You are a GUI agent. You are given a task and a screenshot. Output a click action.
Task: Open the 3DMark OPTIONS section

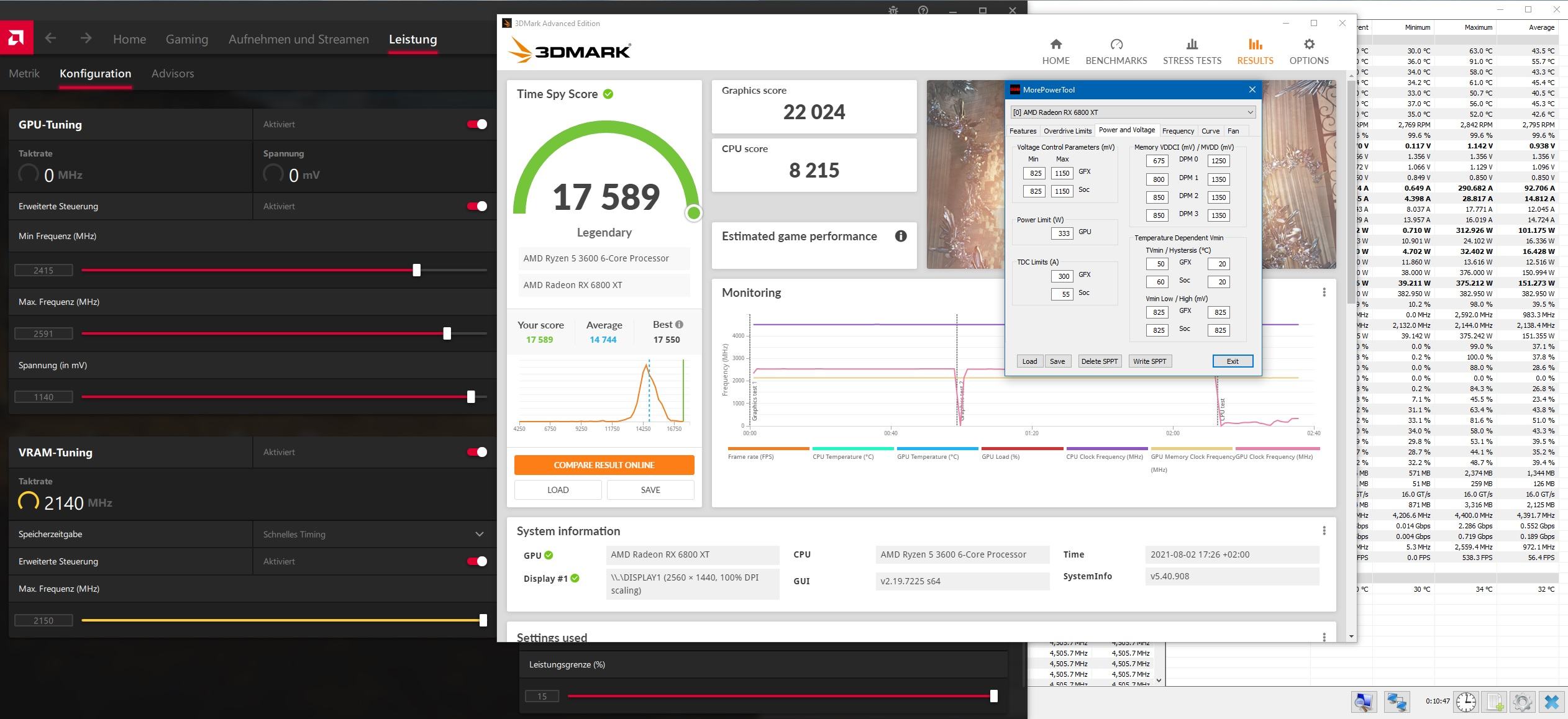click(1309, 51)
